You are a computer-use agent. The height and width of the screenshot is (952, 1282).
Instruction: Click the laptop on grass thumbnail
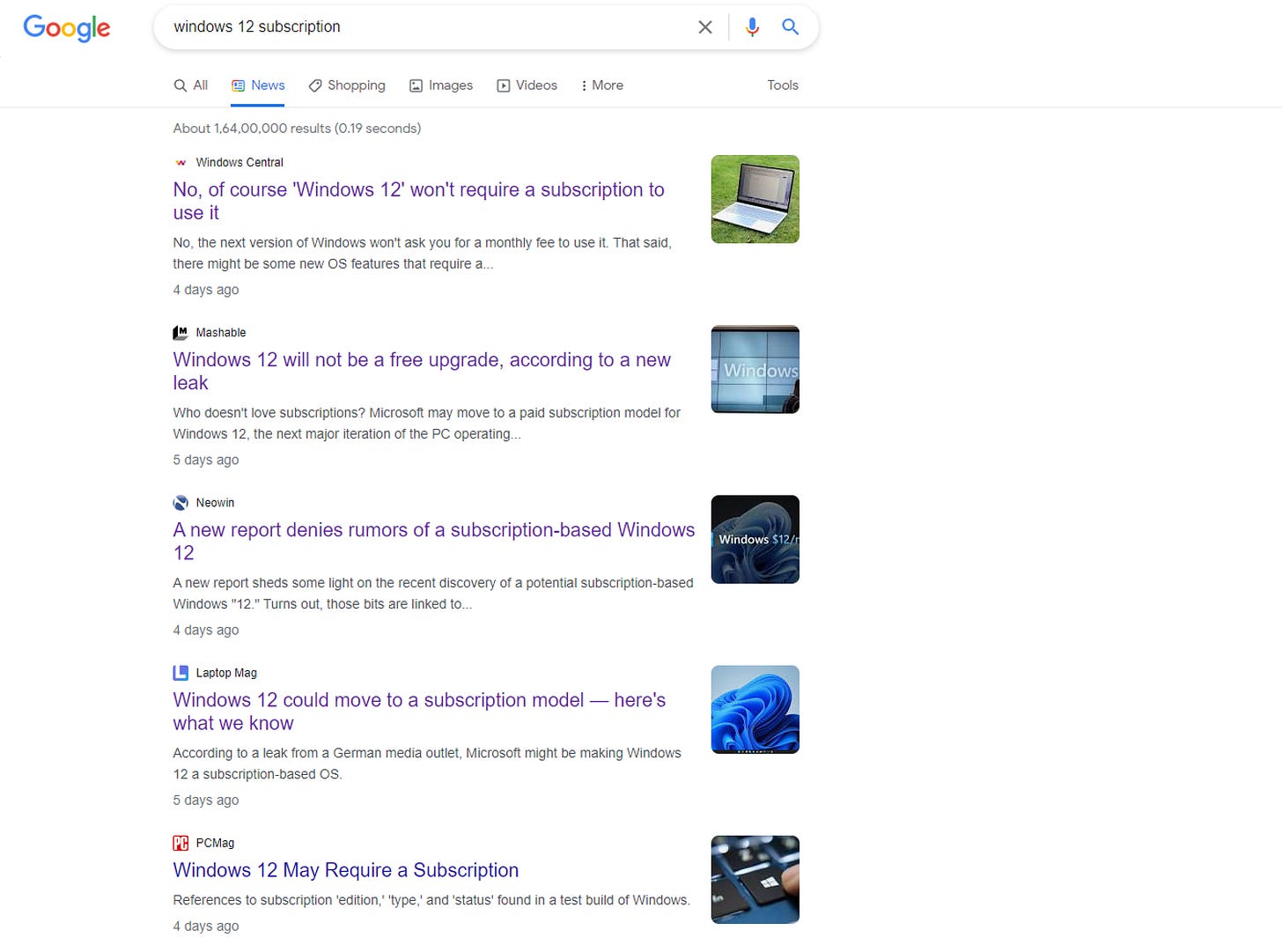pyautogui.click(x=755, y=199)
